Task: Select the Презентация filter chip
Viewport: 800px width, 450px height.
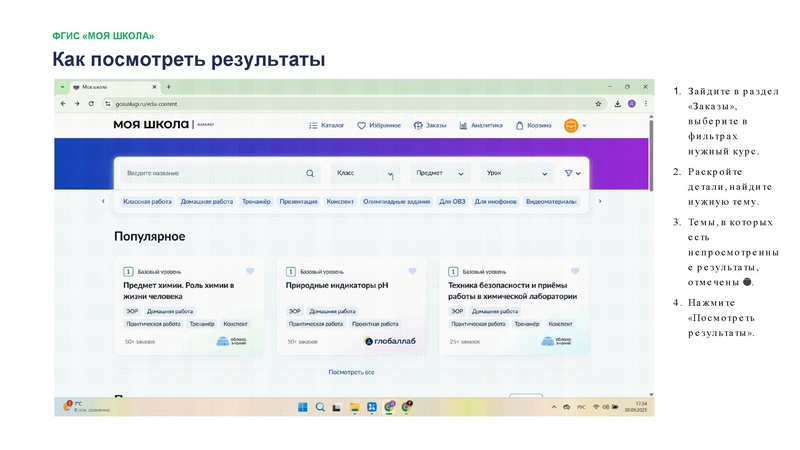Action: [x=298, y=202]
